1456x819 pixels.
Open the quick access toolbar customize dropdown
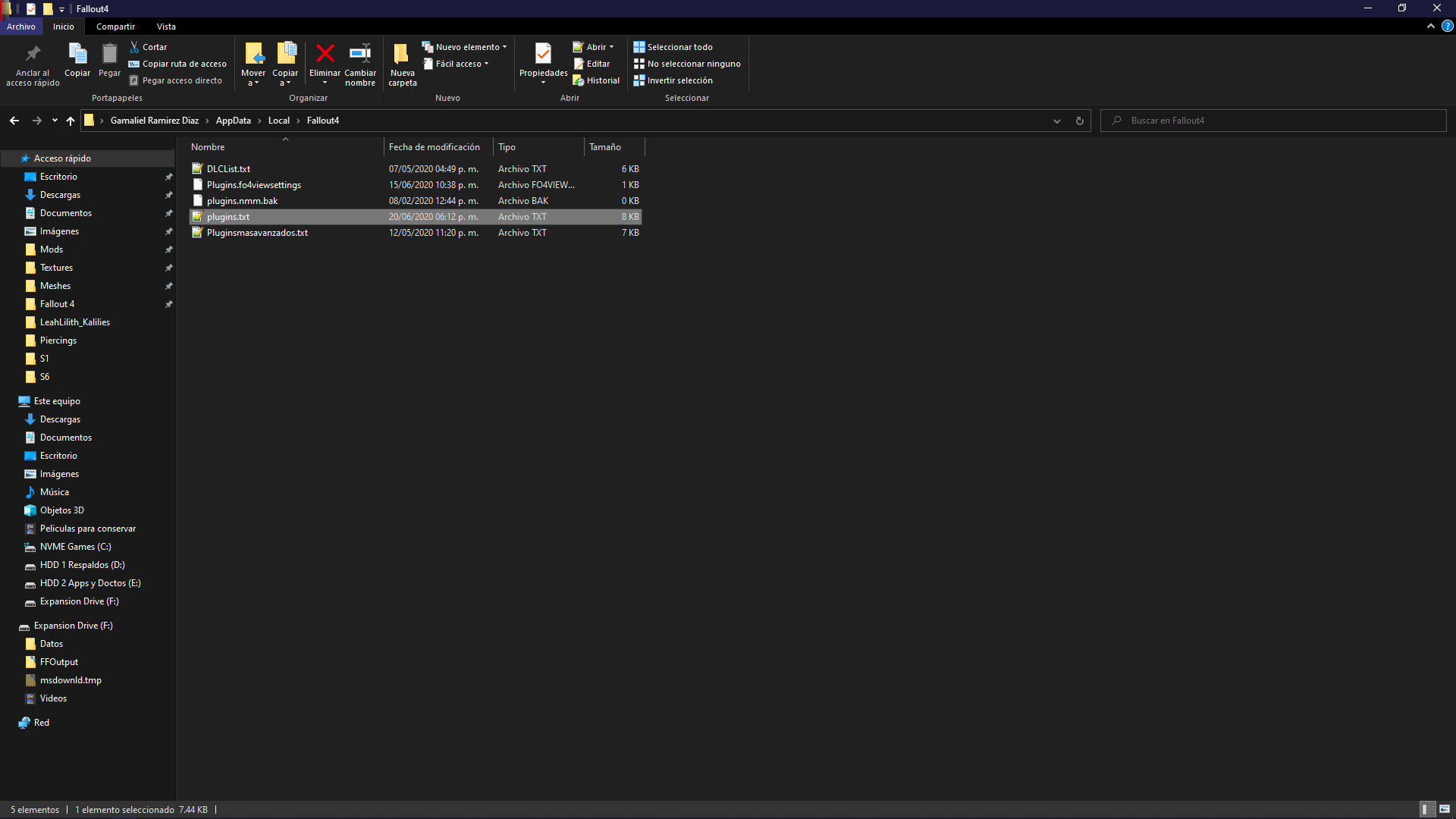(61, 9)
